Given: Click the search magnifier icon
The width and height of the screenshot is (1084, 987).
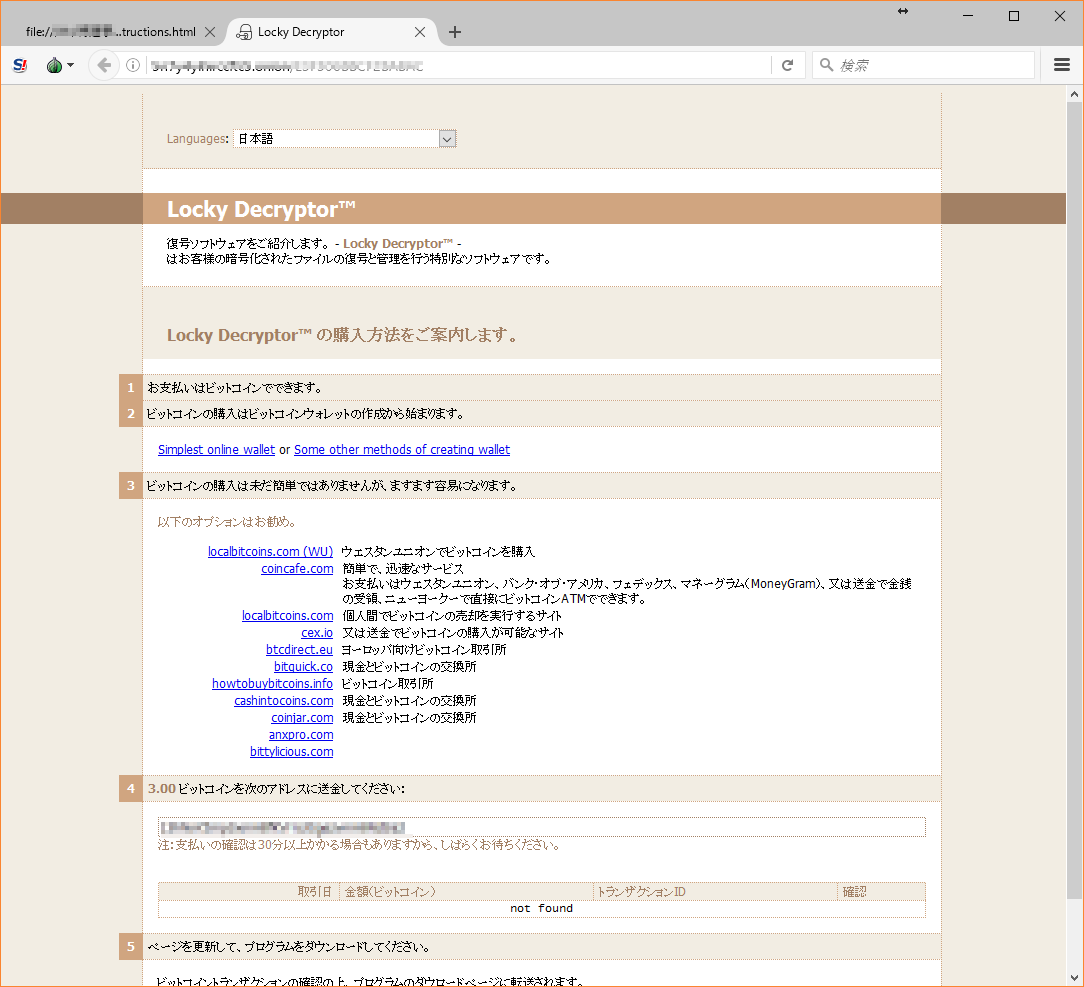Looking at the screenshot, I should (826, 65).
